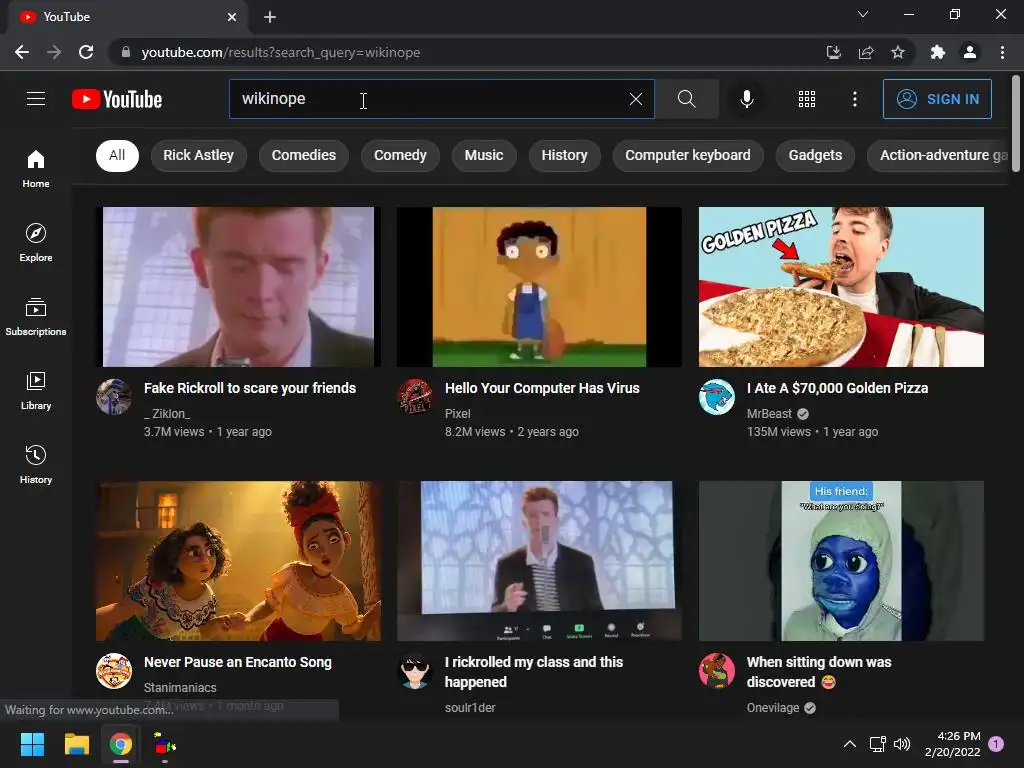
Task: Open Fake Rickroll video thumbnail
Action: point(238,287)
